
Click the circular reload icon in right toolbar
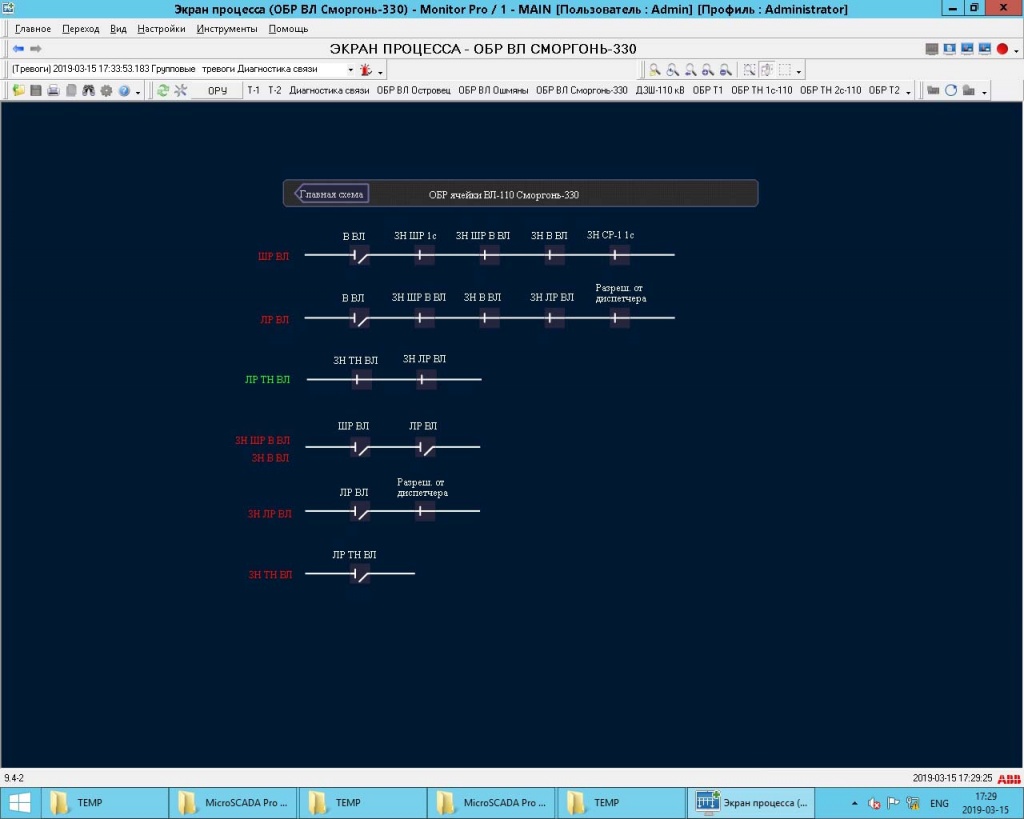pos(951,91)
